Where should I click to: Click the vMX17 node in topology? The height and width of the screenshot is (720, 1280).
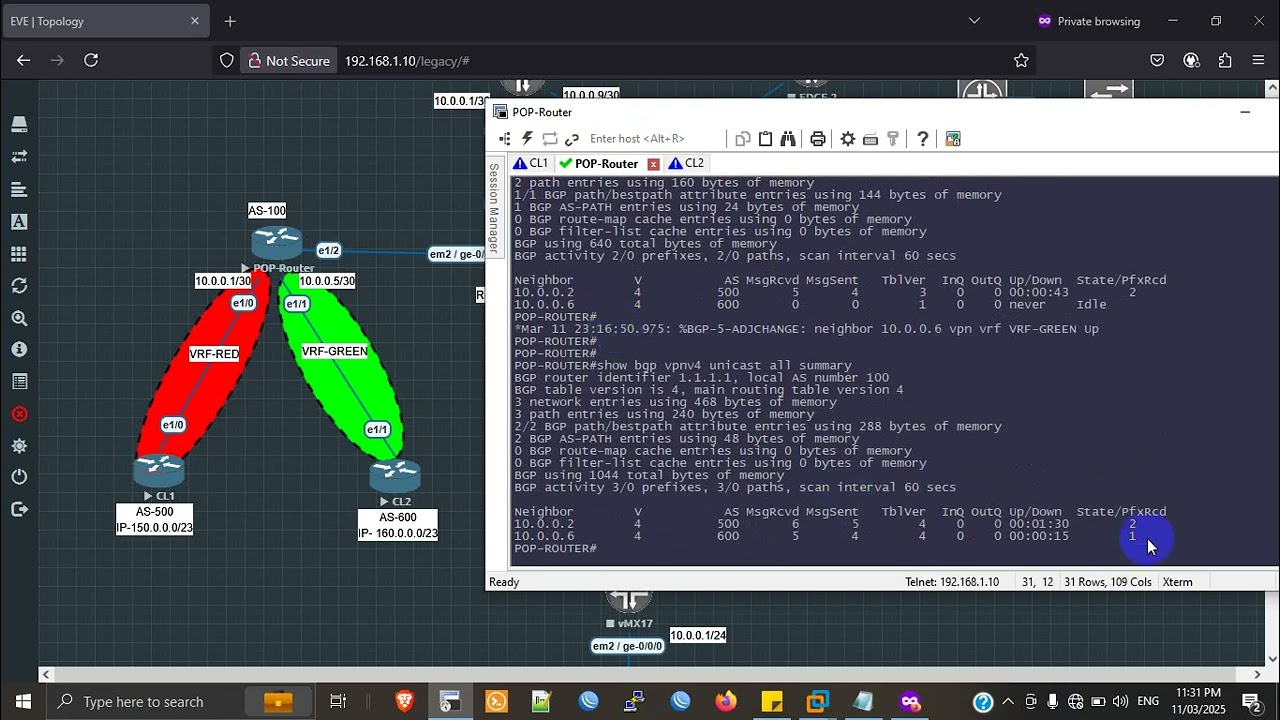(x=629, y=601)
